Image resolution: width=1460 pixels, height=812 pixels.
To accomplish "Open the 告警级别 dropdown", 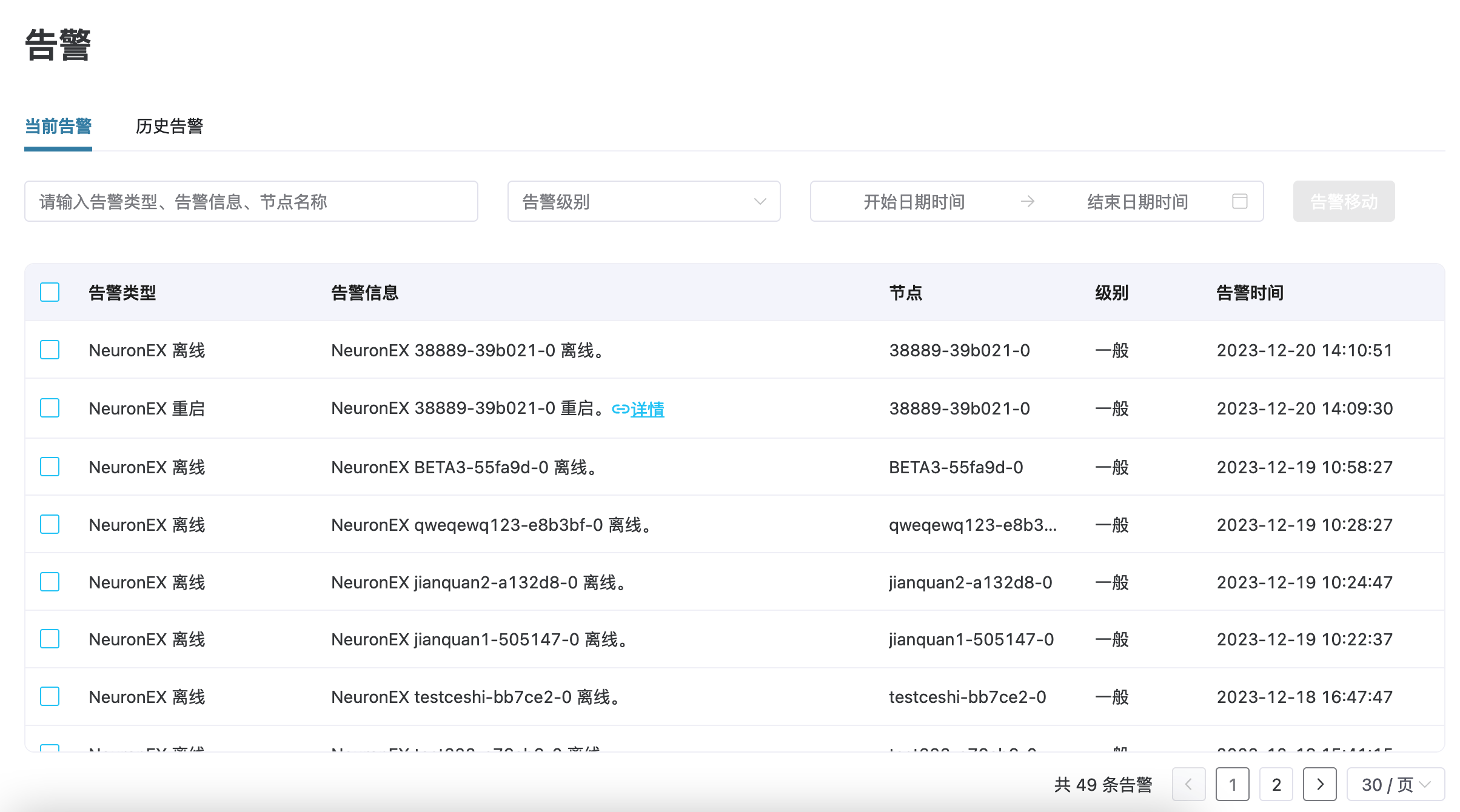I will 643,201.
